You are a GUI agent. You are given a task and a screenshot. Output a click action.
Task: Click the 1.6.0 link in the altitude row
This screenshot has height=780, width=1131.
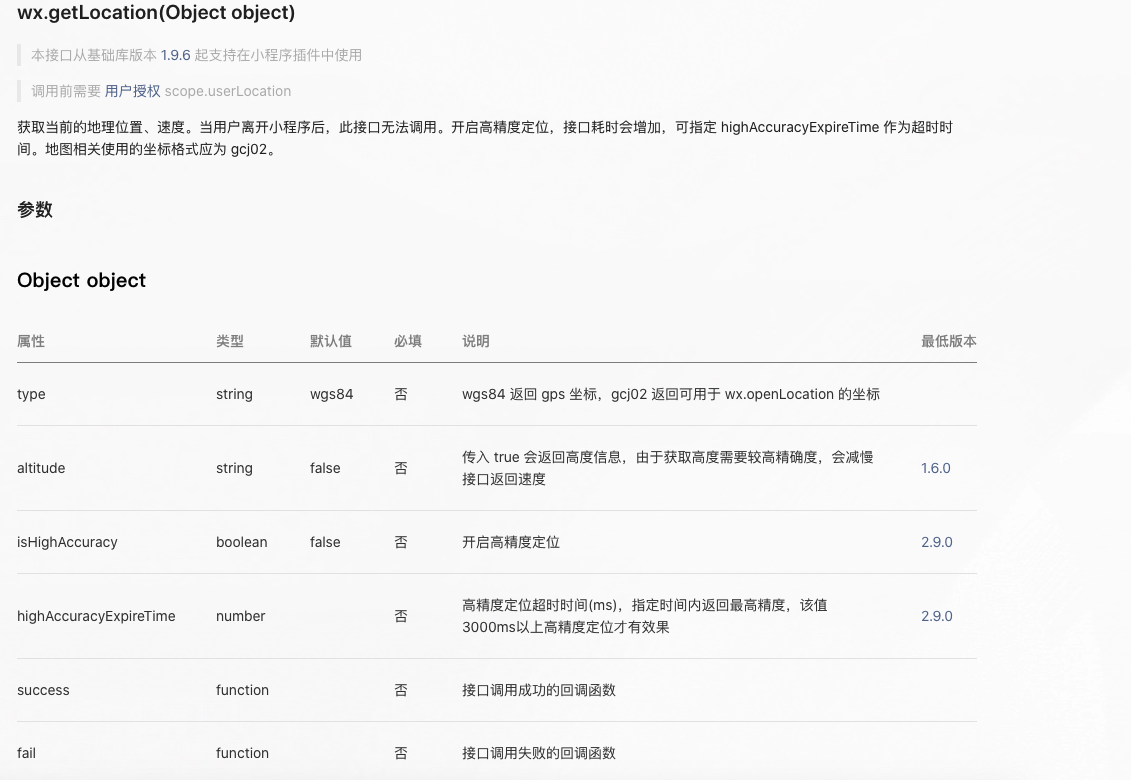tap(935, 468)
